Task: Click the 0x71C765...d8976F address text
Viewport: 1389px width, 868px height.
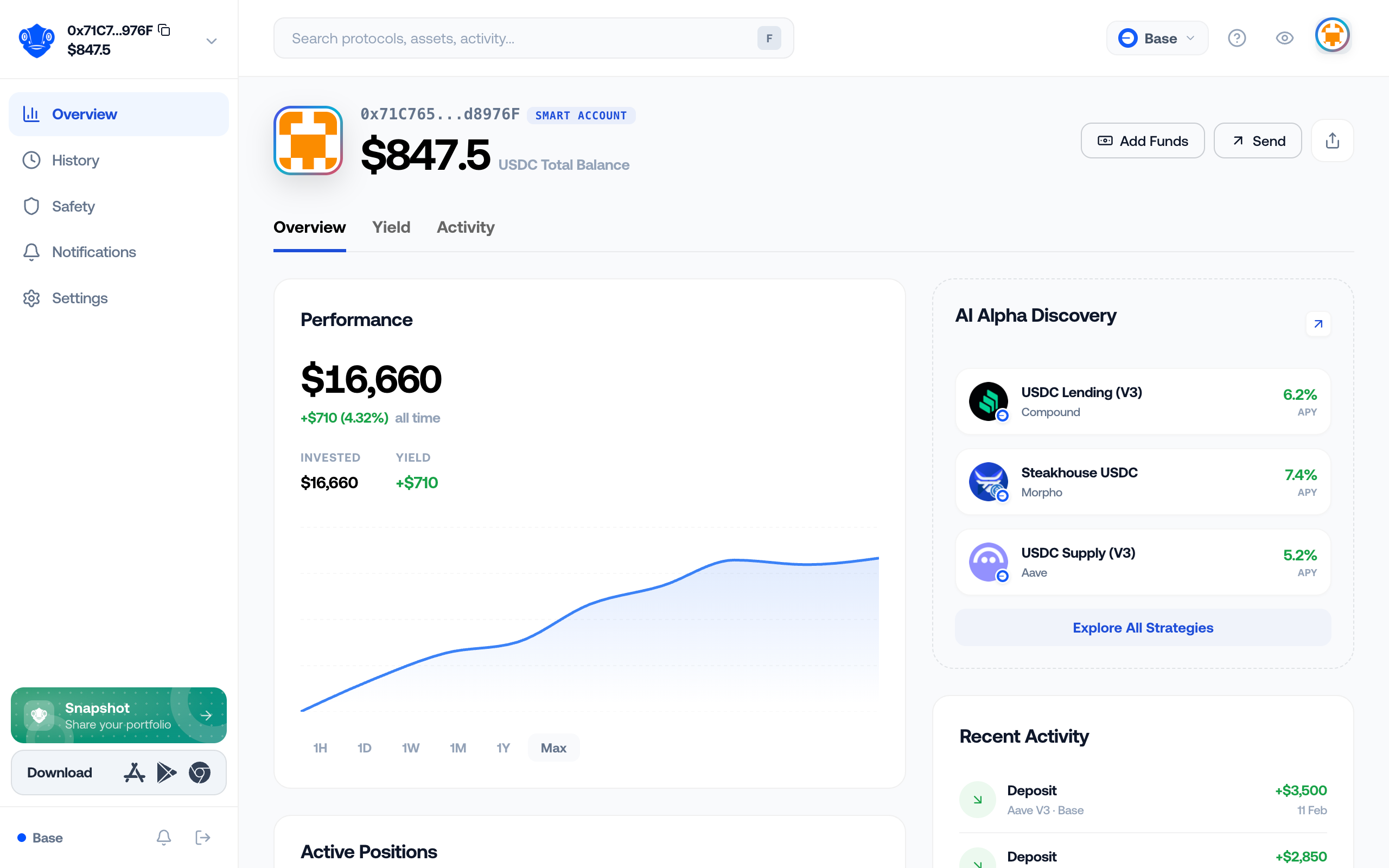Action: tap(439, 114)
